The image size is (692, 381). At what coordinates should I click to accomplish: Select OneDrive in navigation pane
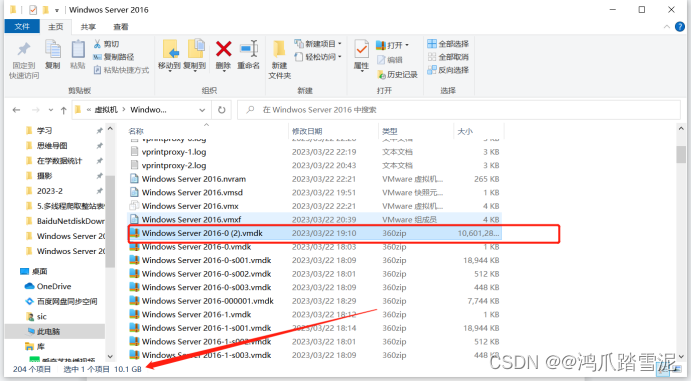[x=53, y=286]
